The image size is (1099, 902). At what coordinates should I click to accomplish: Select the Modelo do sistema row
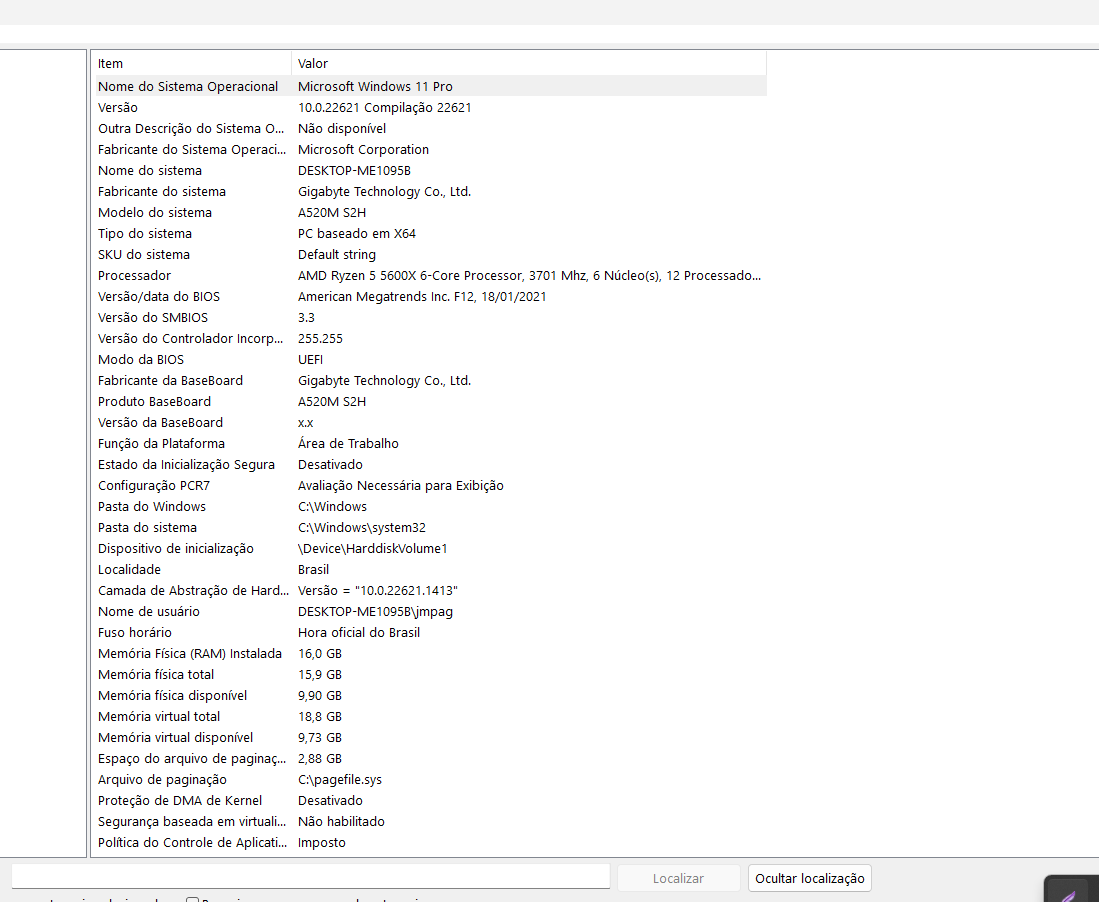pos(430,212)
